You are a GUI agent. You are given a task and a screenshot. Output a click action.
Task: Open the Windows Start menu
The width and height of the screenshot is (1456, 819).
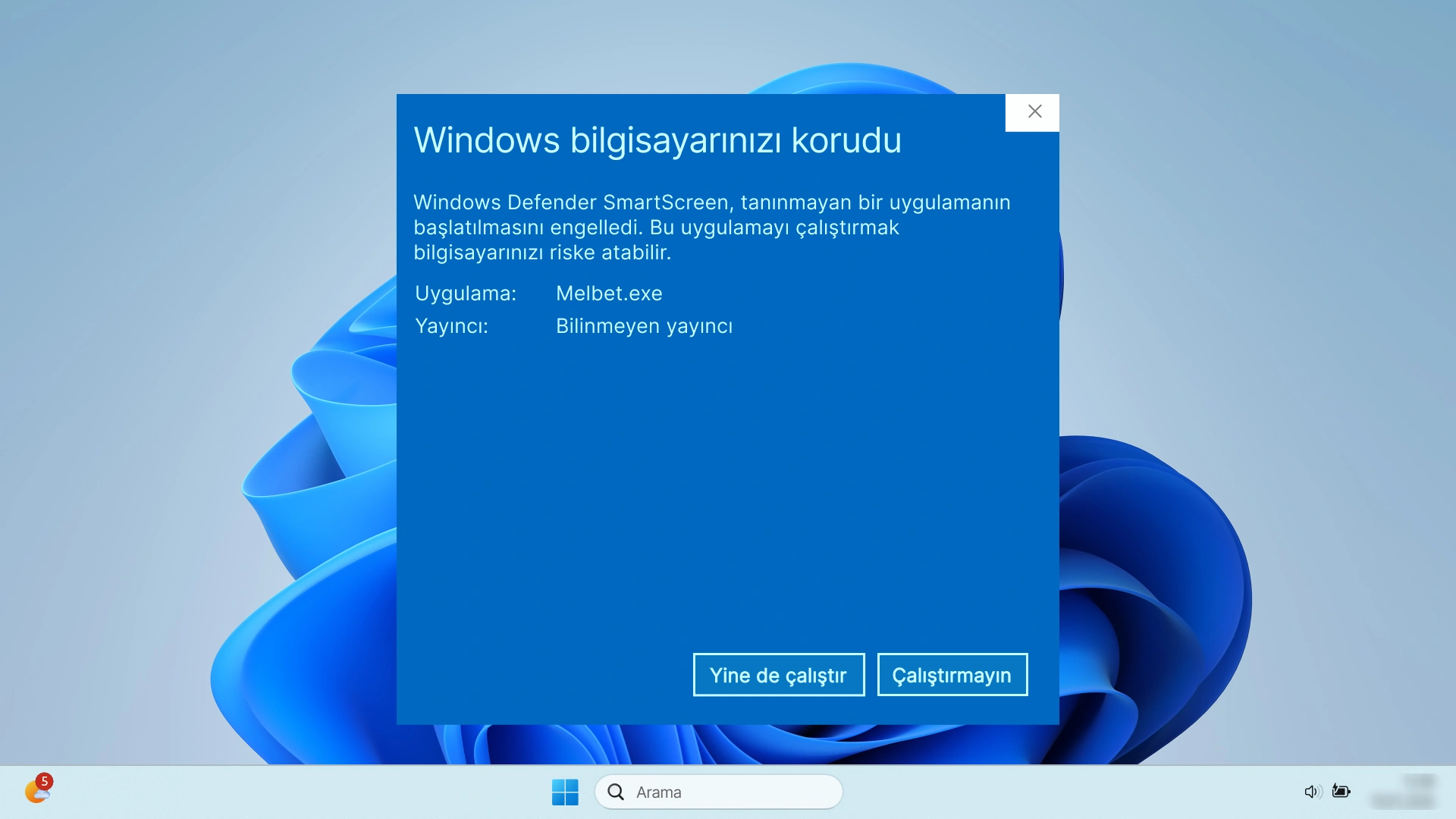click(565, 792)
